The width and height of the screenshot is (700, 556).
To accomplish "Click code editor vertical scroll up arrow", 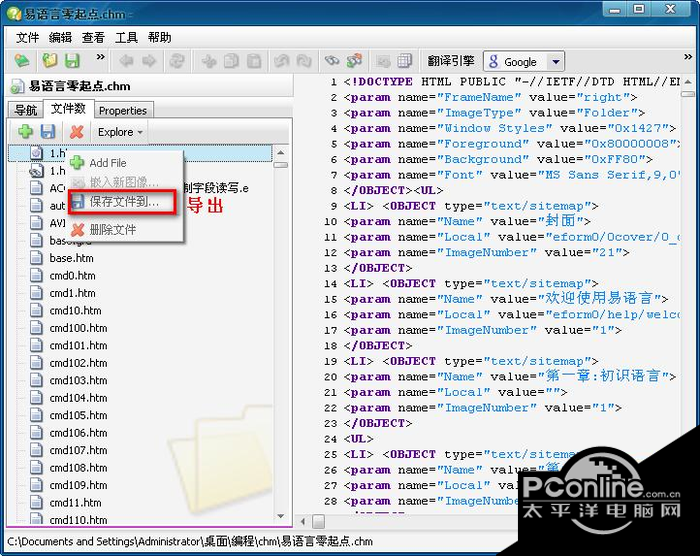I will (x=688, y=82).
